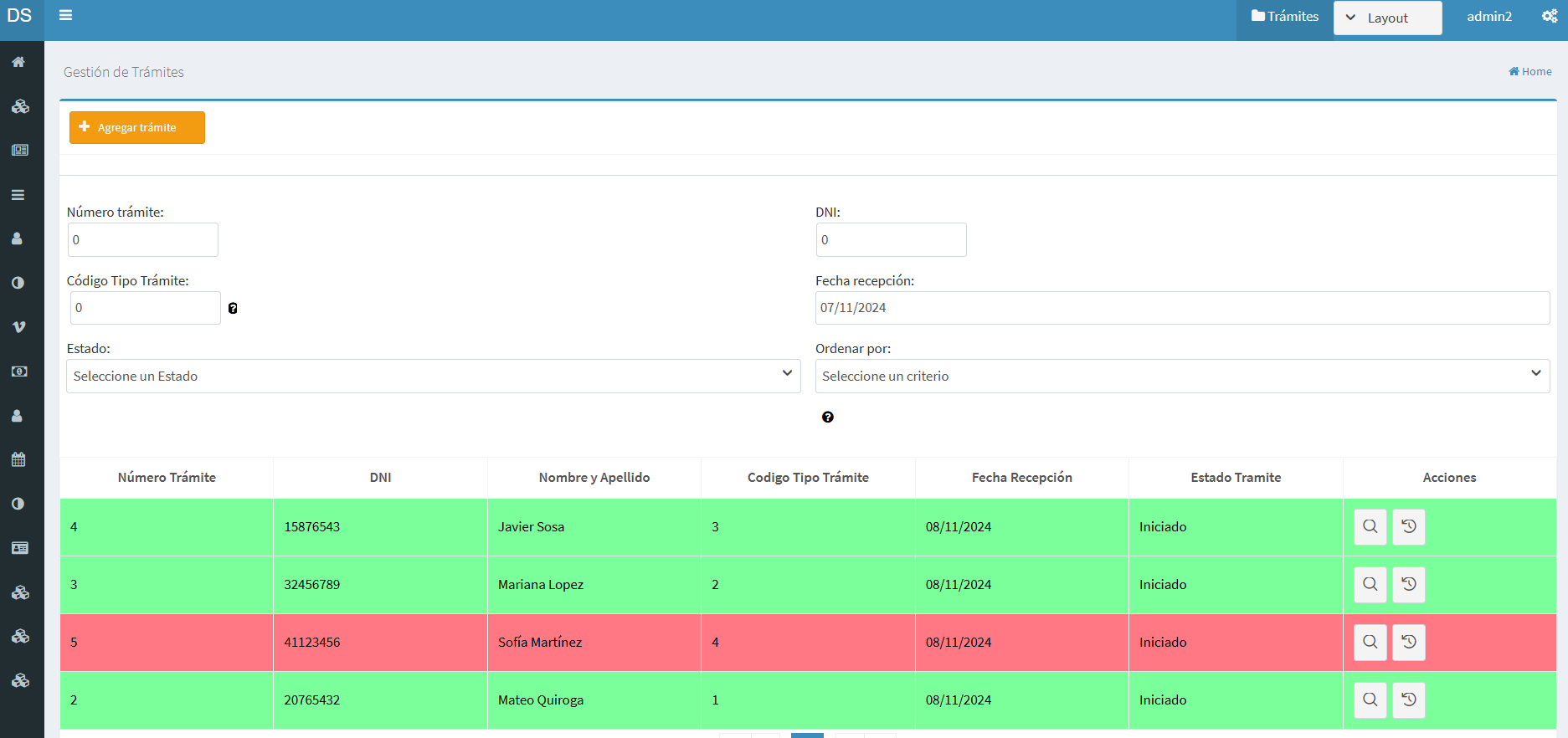The image size is (1568, 738).
Task: View details of Sofía Martínez trámite
Action: [1370, 643]
